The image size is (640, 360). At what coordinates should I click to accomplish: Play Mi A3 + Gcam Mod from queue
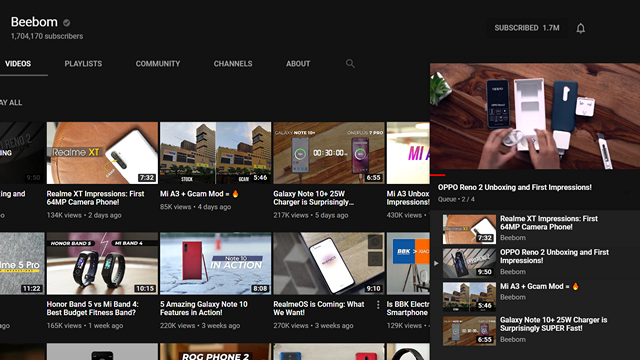click(469, 297)
